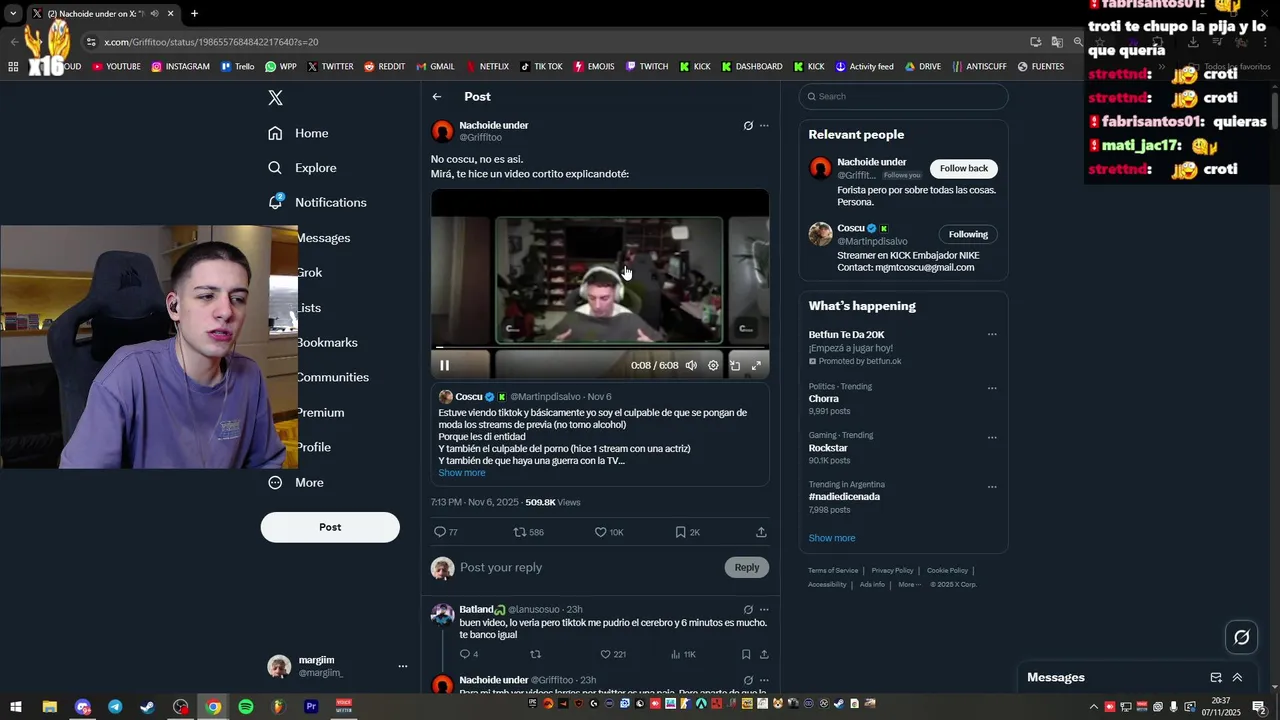
Task: Open the tab search dropdown
Action: [13, 14]
